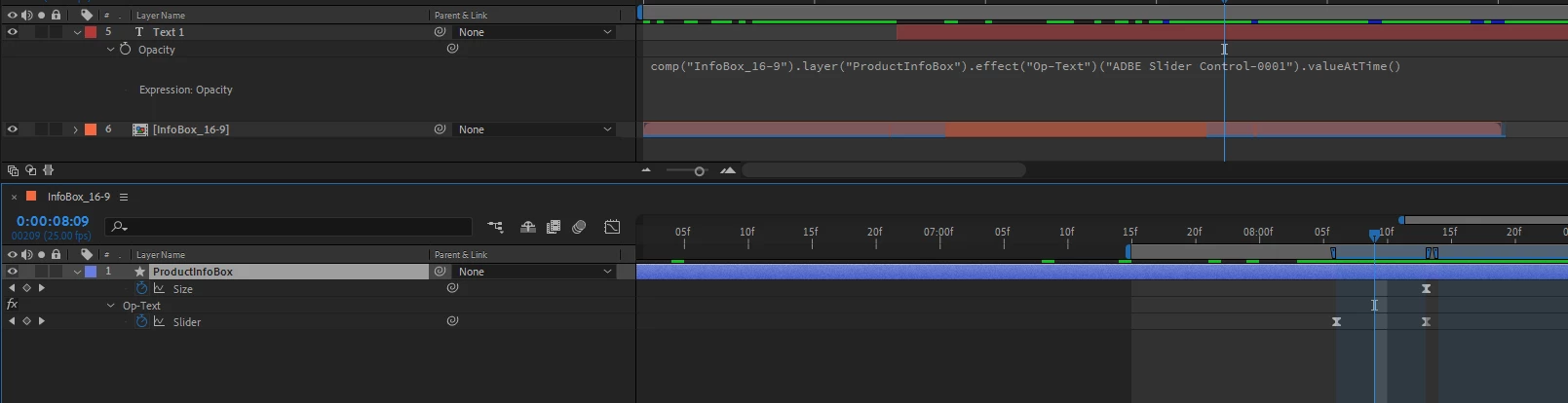Toggle the lock switch for Text 1 layer
The height and width of the screenshot is (403, 1568).
pyautogui.click(x=57, y=32)
